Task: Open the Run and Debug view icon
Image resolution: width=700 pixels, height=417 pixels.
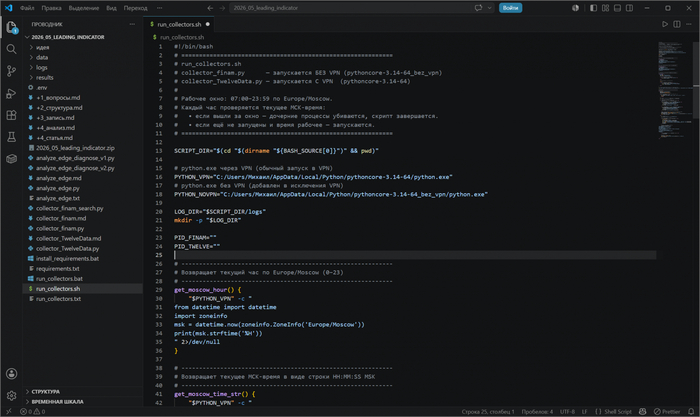Action: pyautogui.click(x=12, y=93)
